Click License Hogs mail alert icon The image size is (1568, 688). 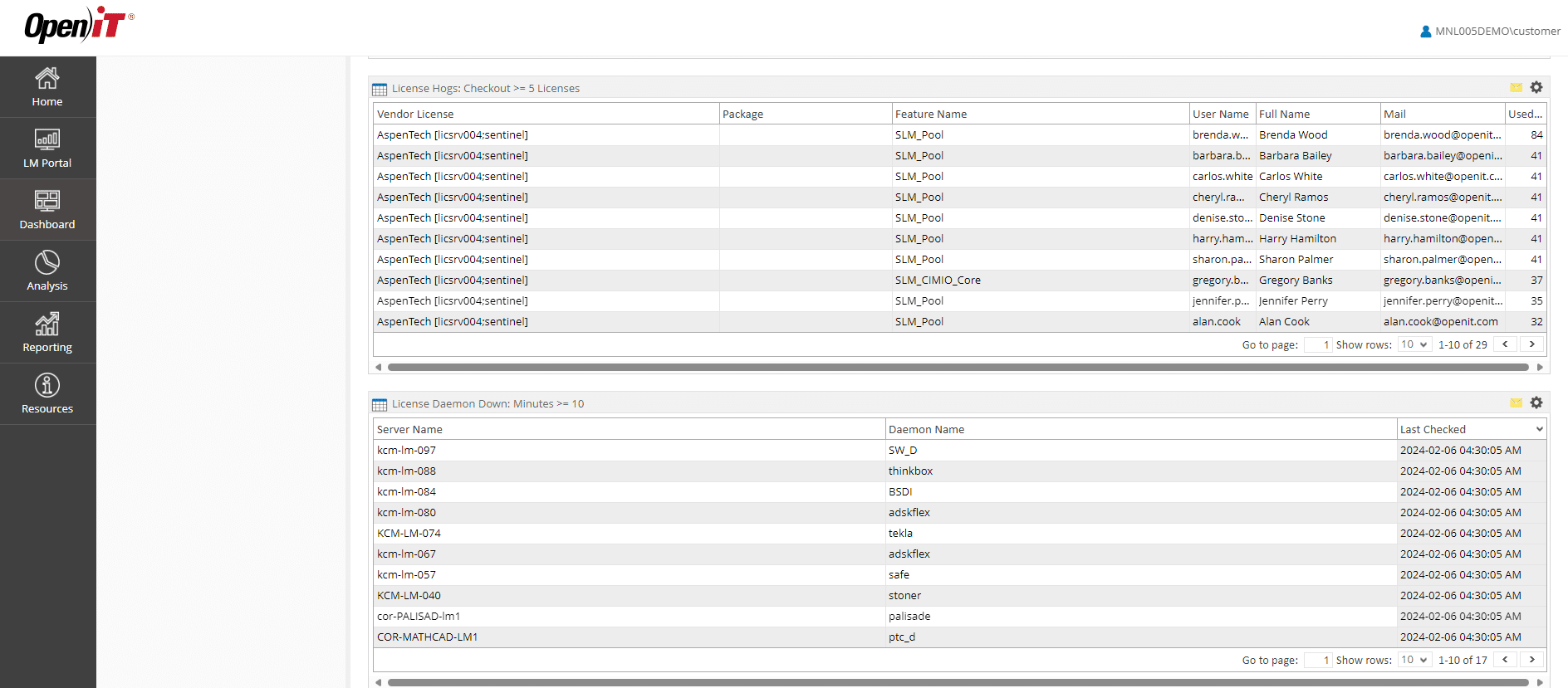point(1516,87)
